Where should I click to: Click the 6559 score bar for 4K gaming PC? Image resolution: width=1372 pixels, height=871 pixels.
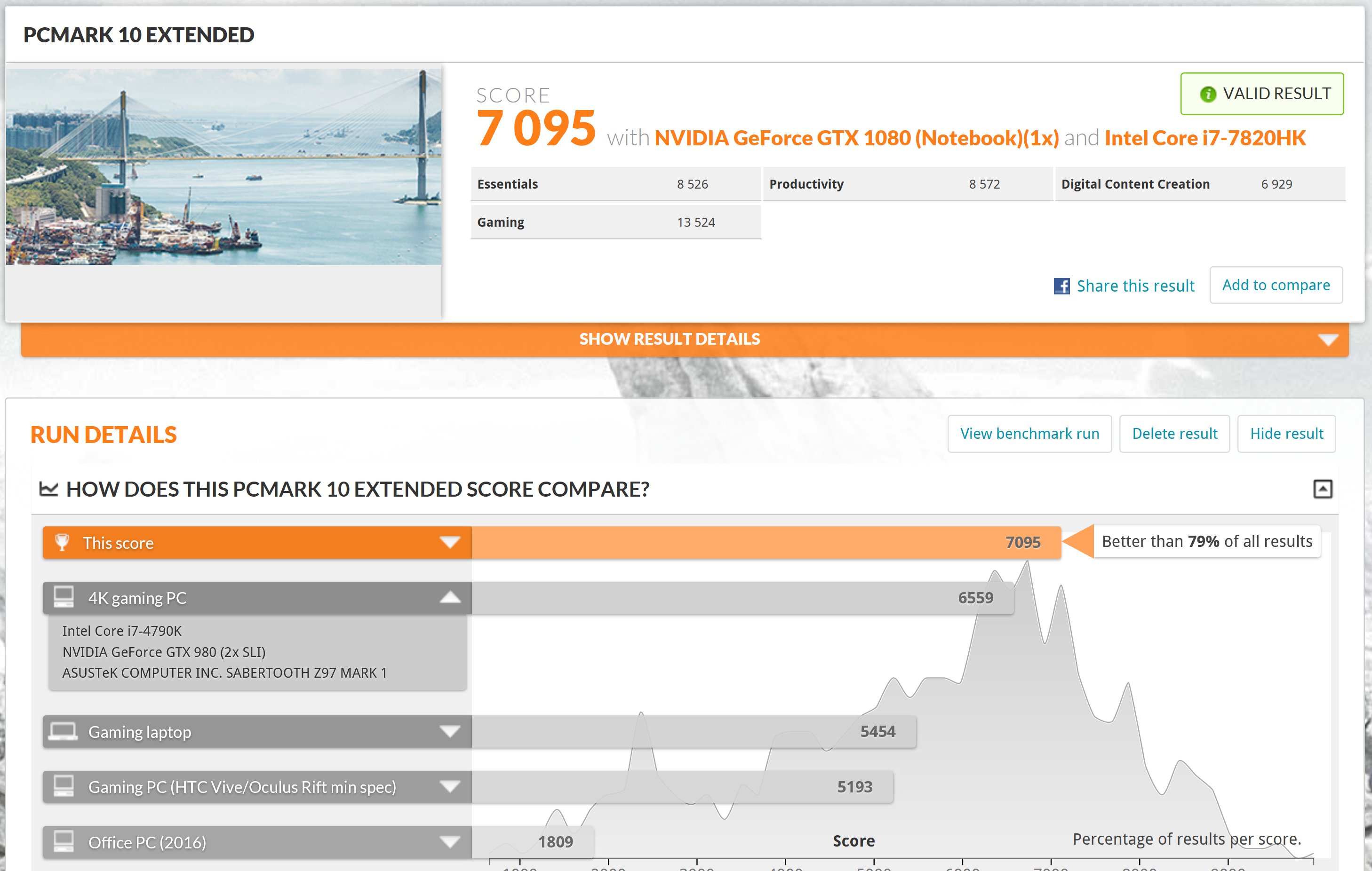click(x=742, y=598)
